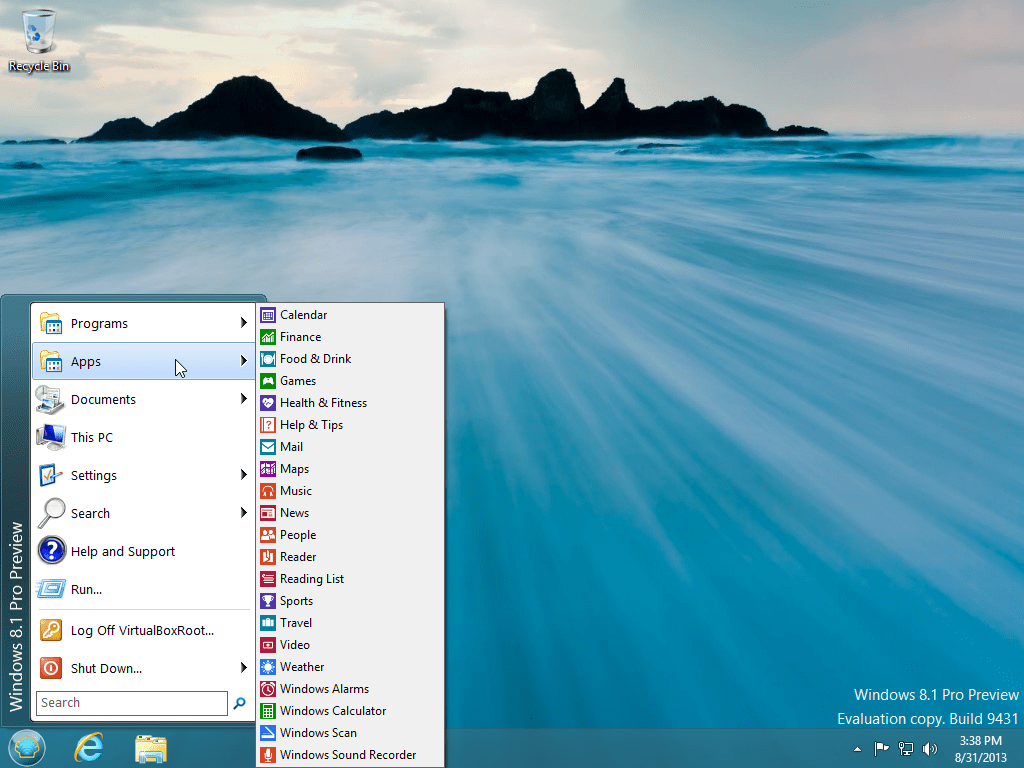Click the 'Health & Fitness' text label
The image size is (1024, 768).
(323, 403)
